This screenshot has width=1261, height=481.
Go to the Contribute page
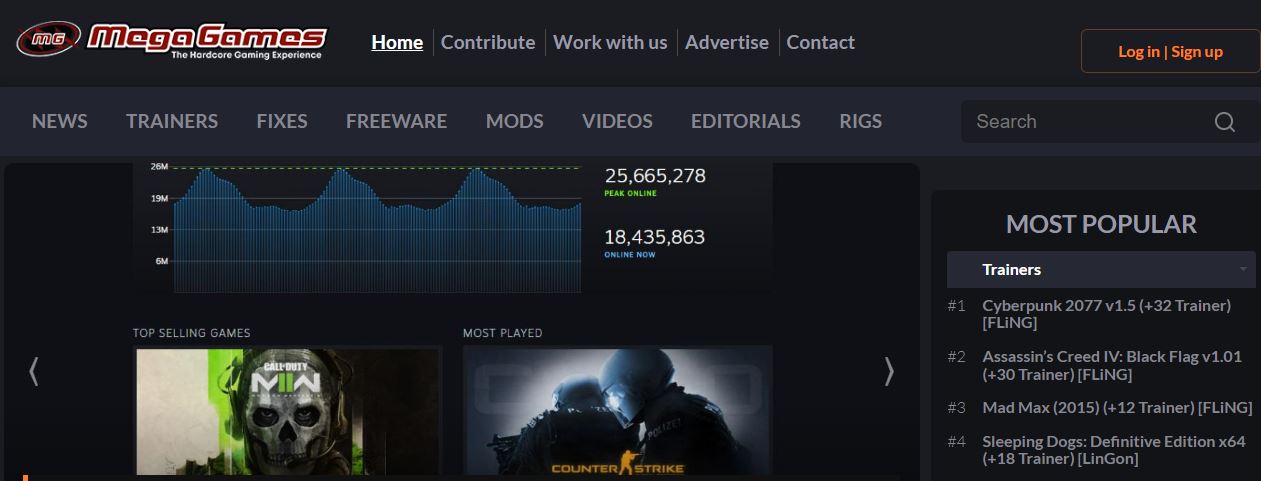(488, 42)
